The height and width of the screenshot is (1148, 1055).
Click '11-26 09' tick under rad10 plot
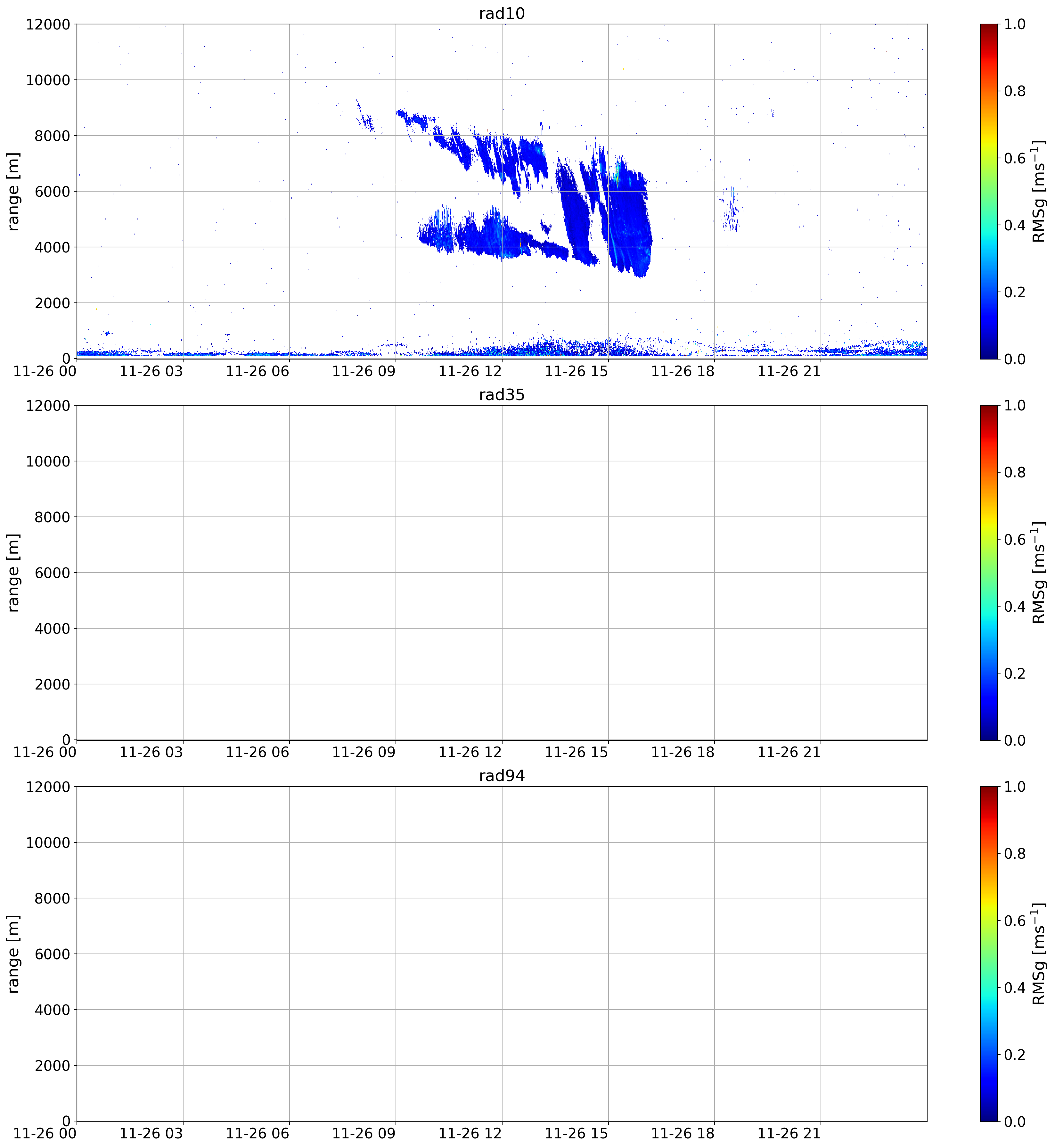click(364, 371)
